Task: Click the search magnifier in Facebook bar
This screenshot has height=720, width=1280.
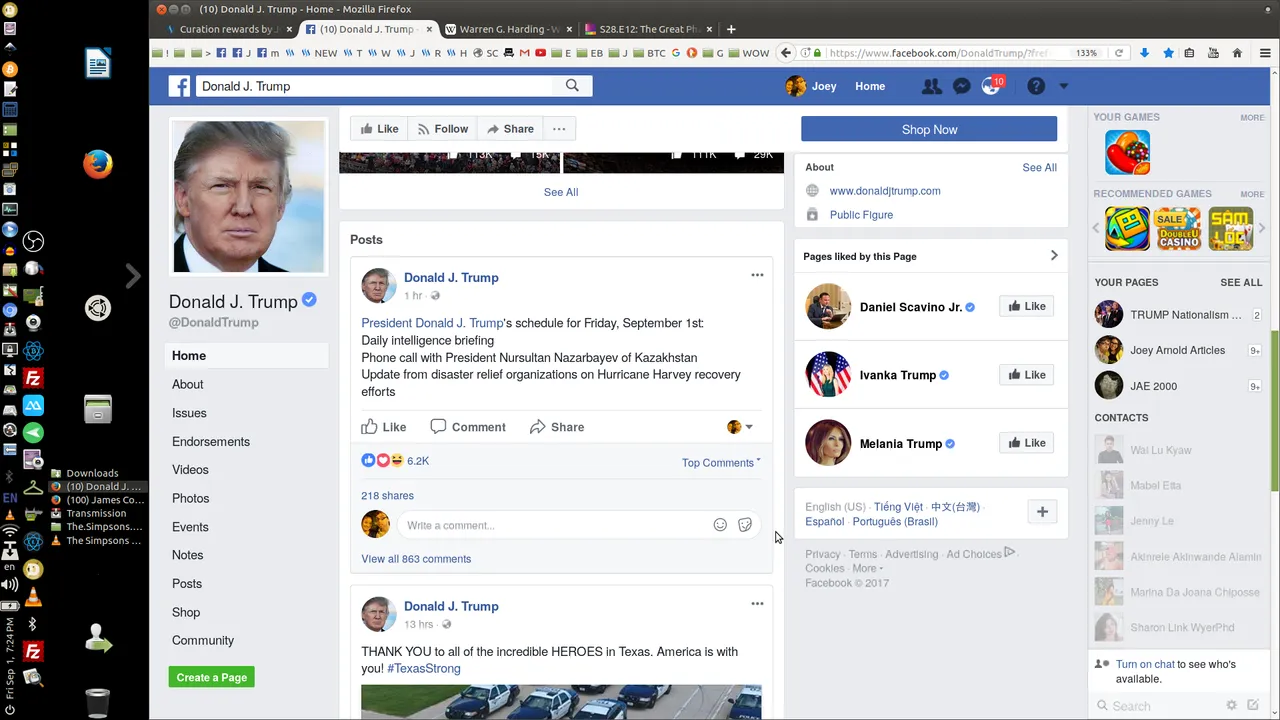Action: coord(572,86)
